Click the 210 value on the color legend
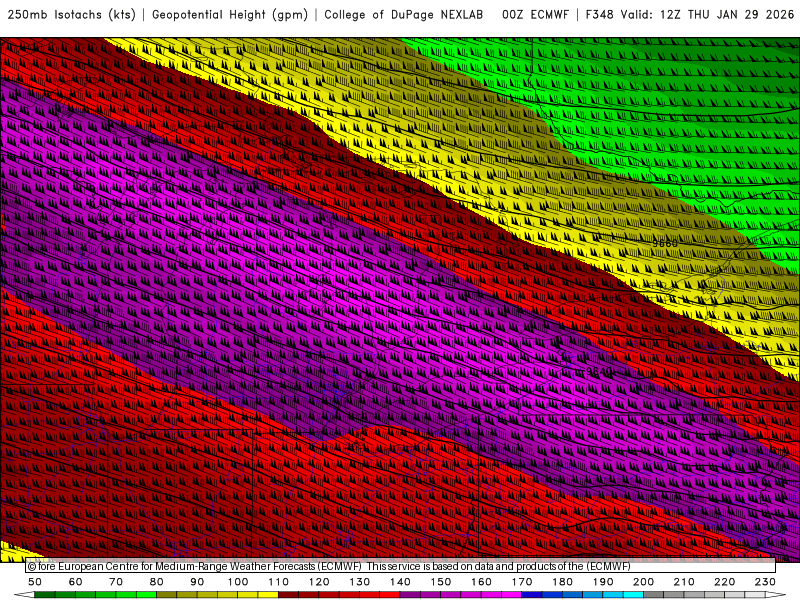The width and height of the screenshot is (800, 600). click(x=684, y=582)
